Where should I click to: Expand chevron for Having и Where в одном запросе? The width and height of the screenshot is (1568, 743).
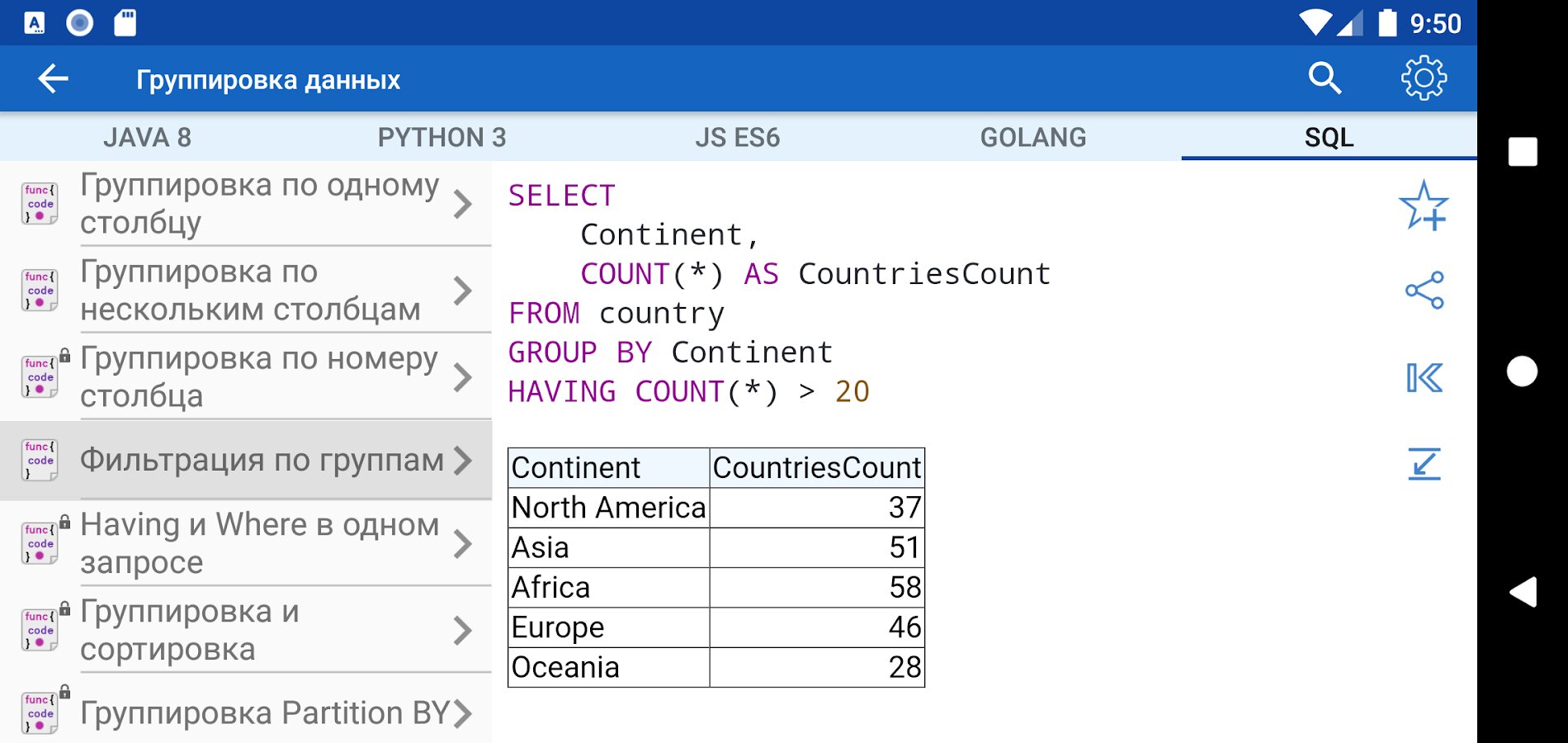pyautogui.click(x=463, y=543)
